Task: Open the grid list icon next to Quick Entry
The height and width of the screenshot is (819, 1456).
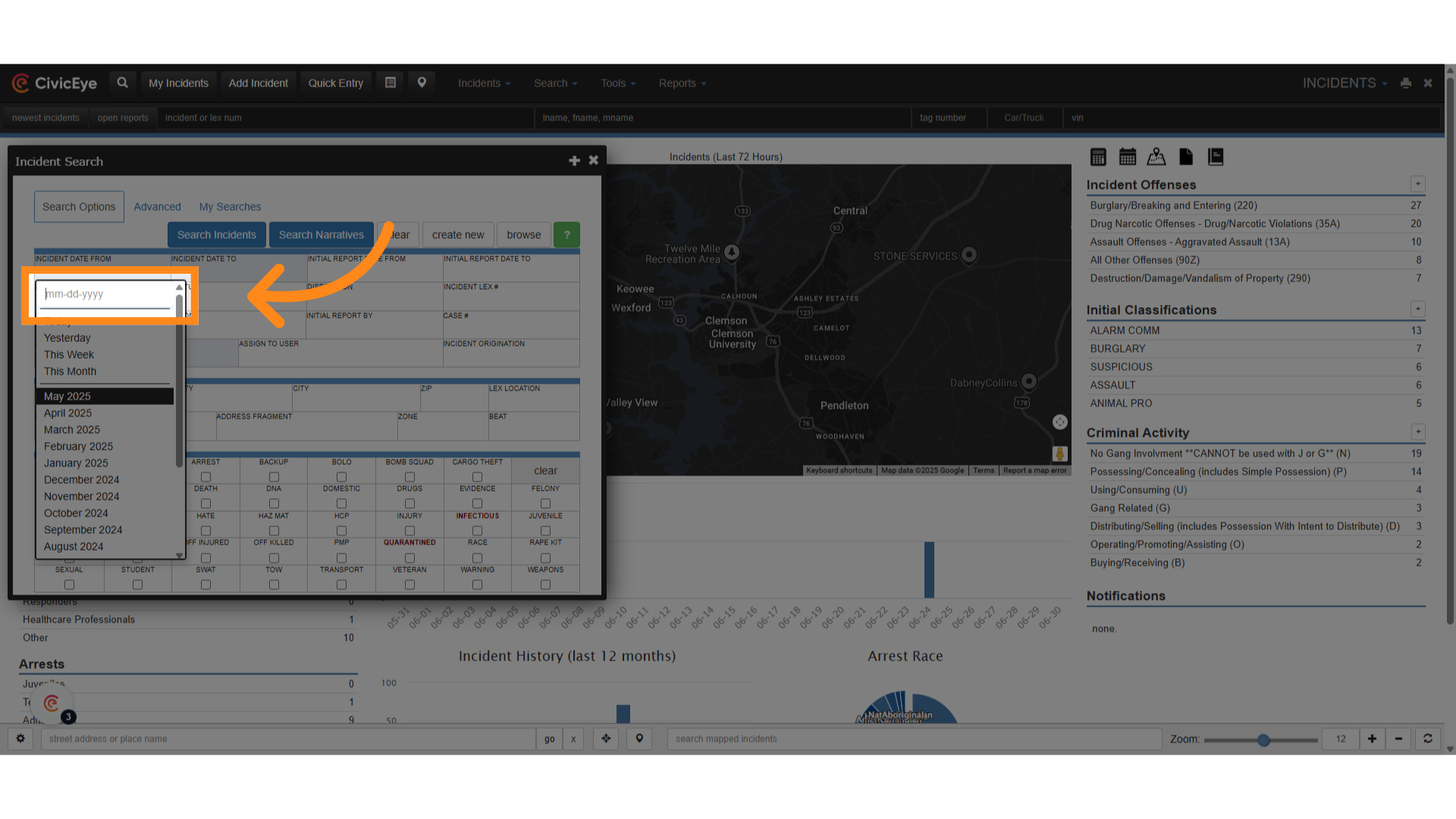Action: point(391,83)
